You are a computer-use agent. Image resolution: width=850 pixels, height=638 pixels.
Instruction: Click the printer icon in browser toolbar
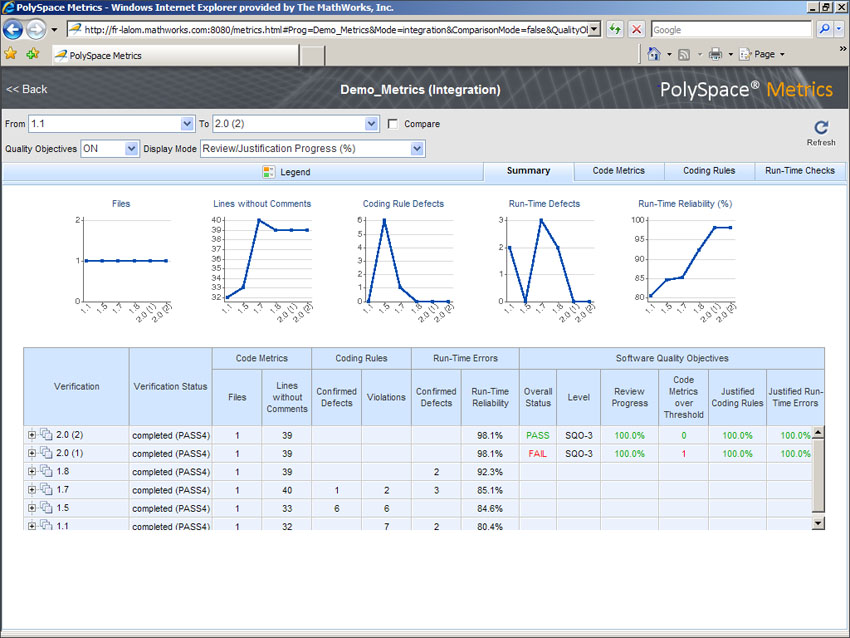pos(715,54)
